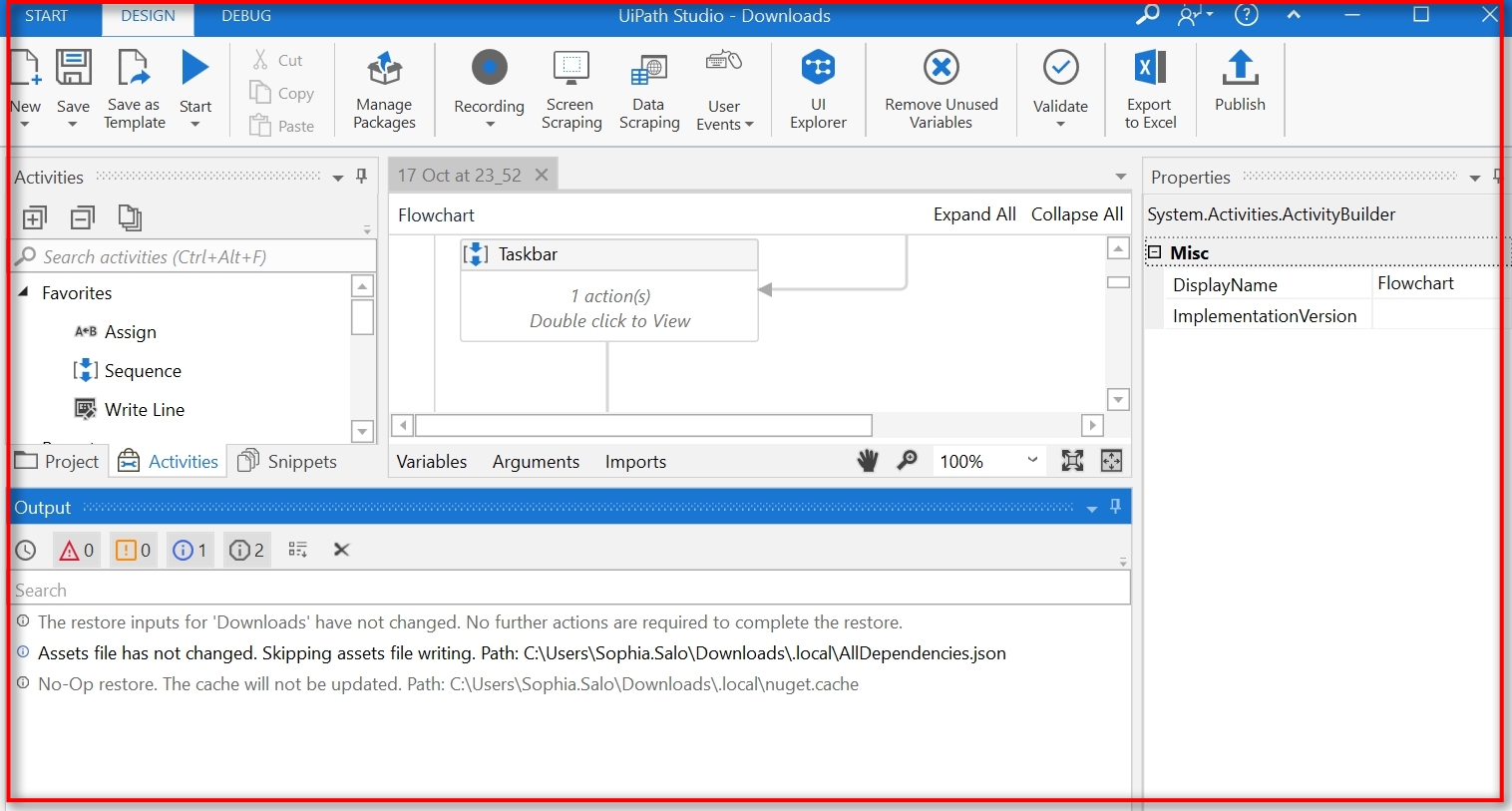Launch Data Scraping wizard
The height and width of the screenshot is (811, 1512).
[648, 90]
